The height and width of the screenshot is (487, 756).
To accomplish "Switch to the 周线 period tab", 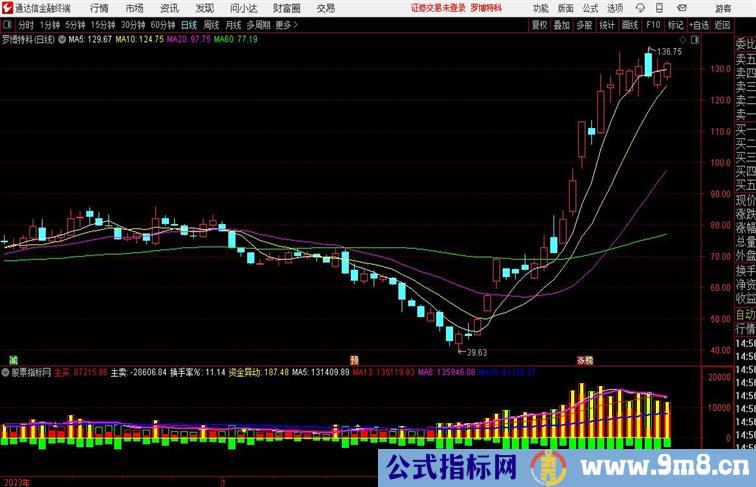I will pyautogui.click(x=211, y=25).
